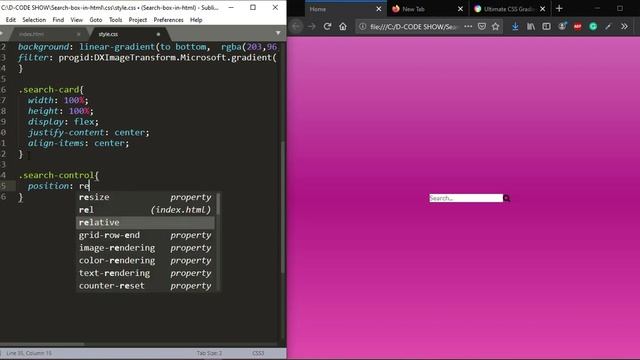Open the Preferences menu
640x360 pixels.
point(168,20)
